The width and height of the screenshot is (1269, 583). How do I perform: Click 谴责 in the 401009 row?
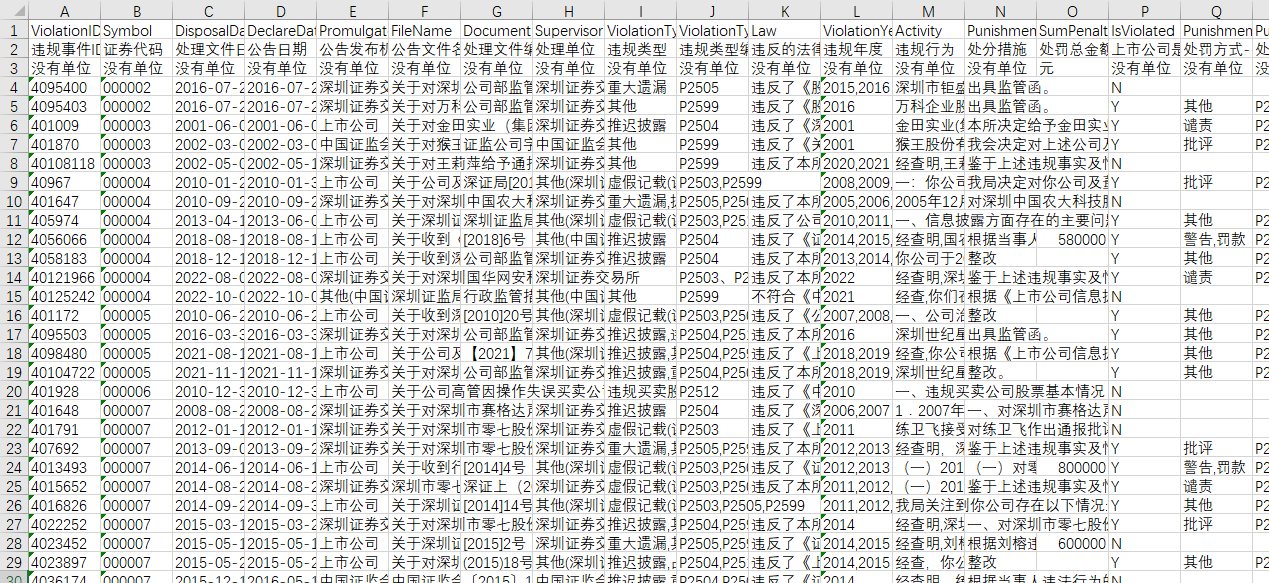pos(1216,126)
